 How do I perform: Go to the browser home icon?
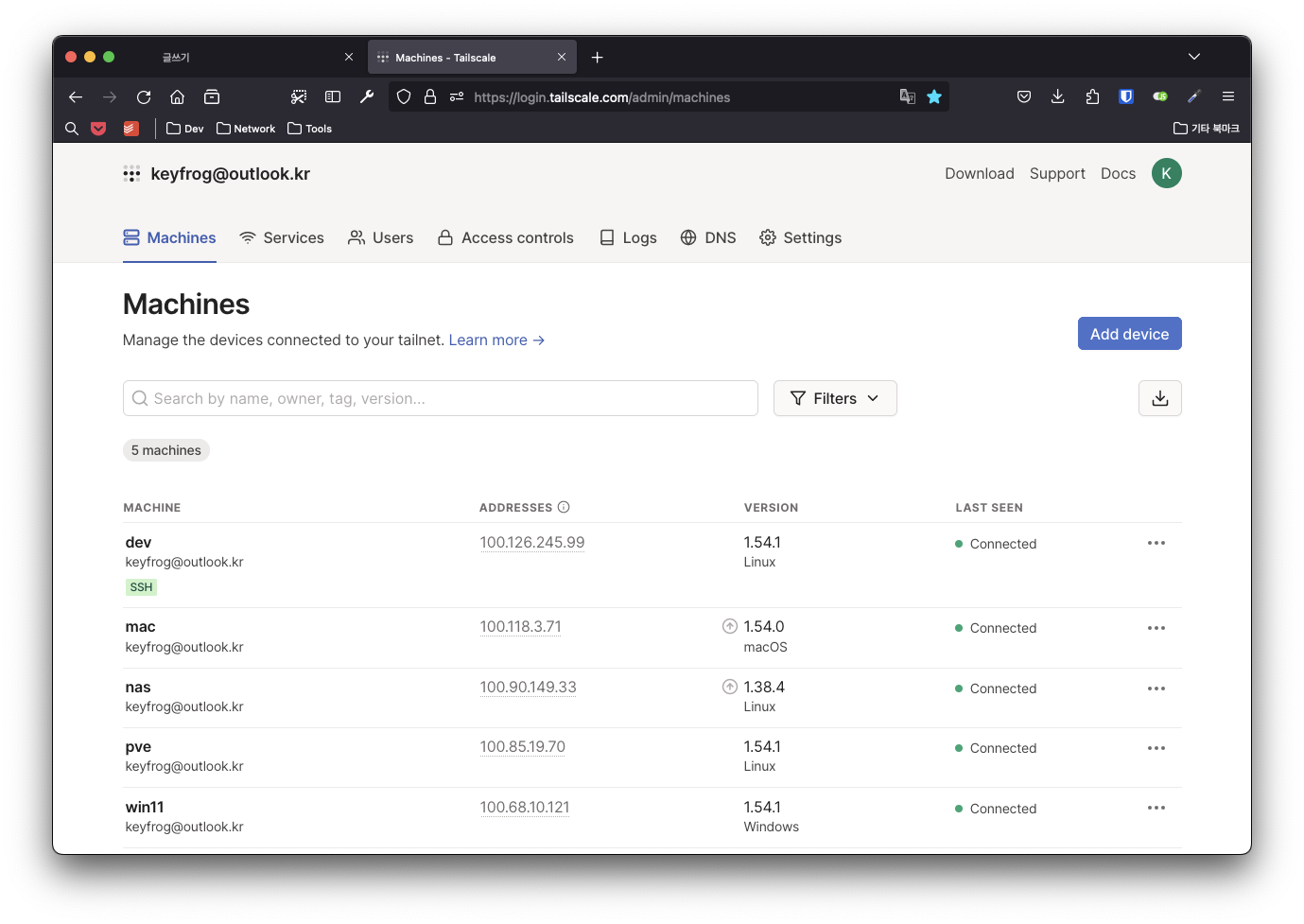click(177, 96)
